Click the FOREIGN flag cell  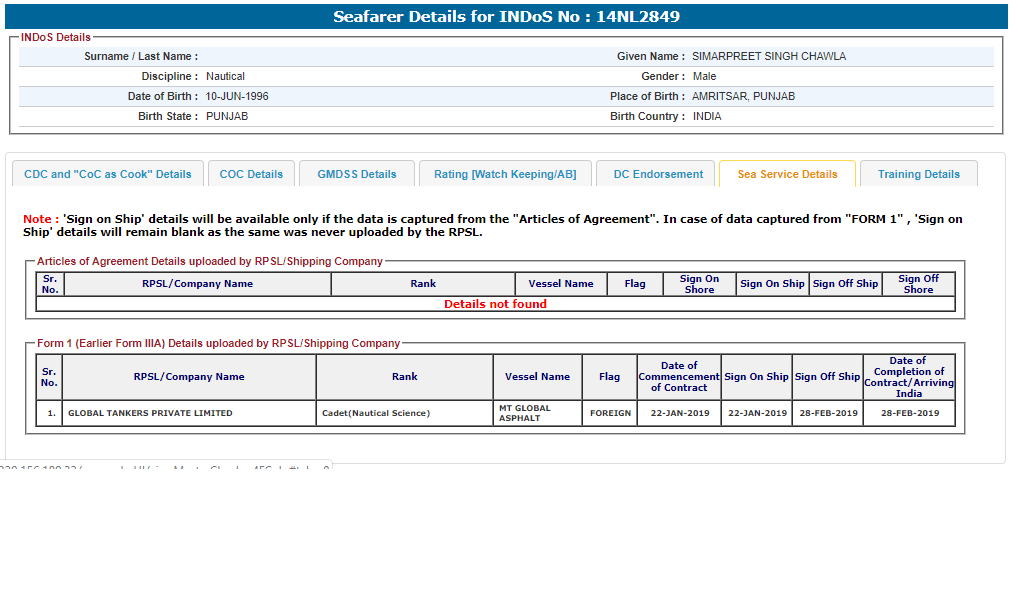[610, 413]
